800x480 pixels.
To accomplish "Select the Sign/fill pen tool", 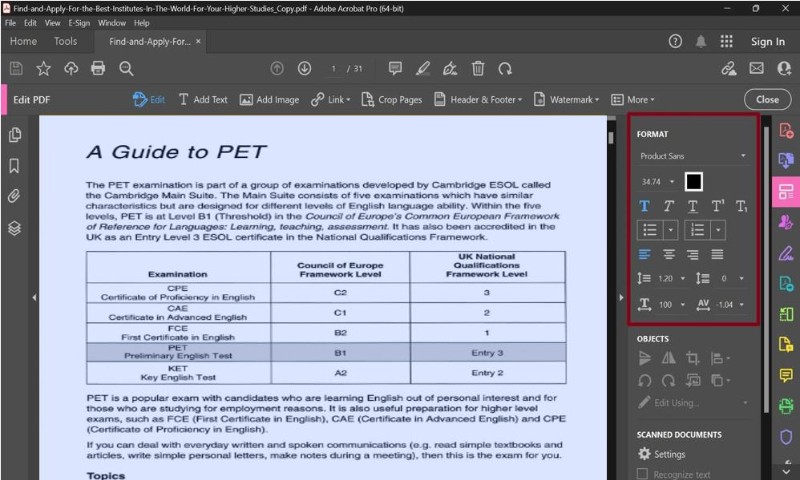I will [x=450, y=68].
